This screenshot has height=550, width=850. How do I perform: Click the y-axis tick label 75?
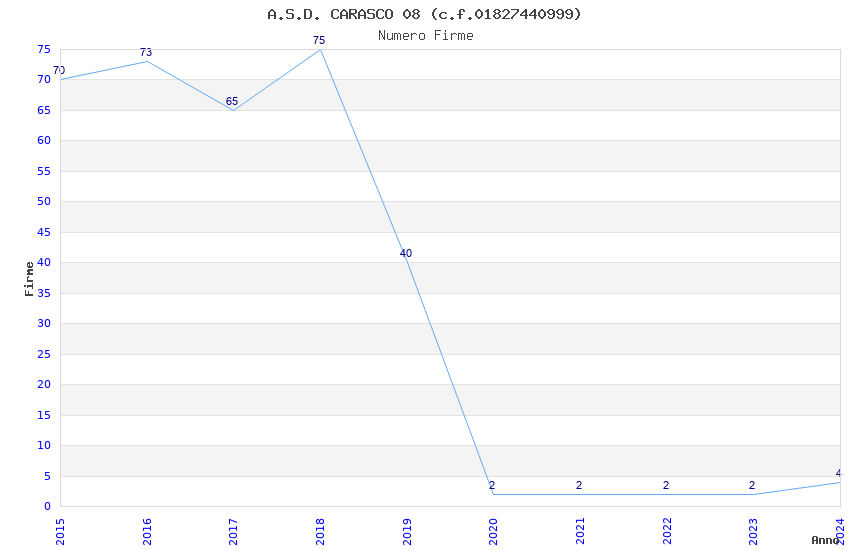(x=44, y=49)
